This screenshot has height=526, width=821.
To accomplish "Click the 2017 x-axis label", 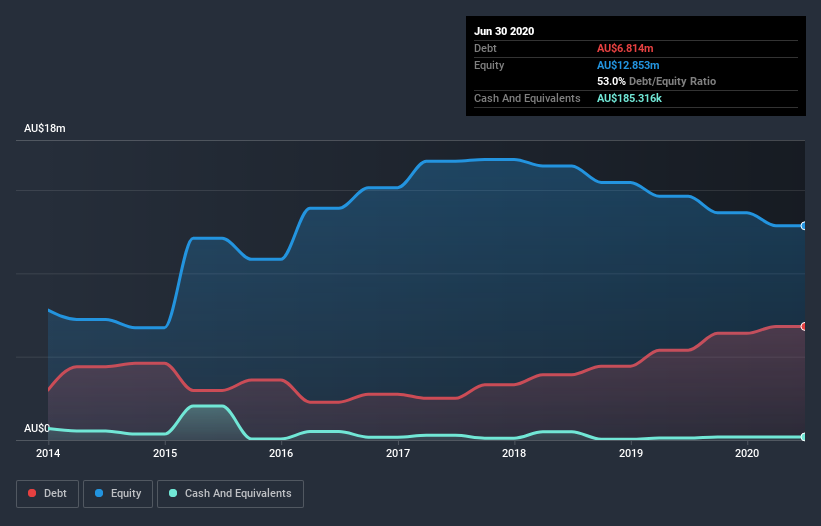I will (x=398, y=453).
